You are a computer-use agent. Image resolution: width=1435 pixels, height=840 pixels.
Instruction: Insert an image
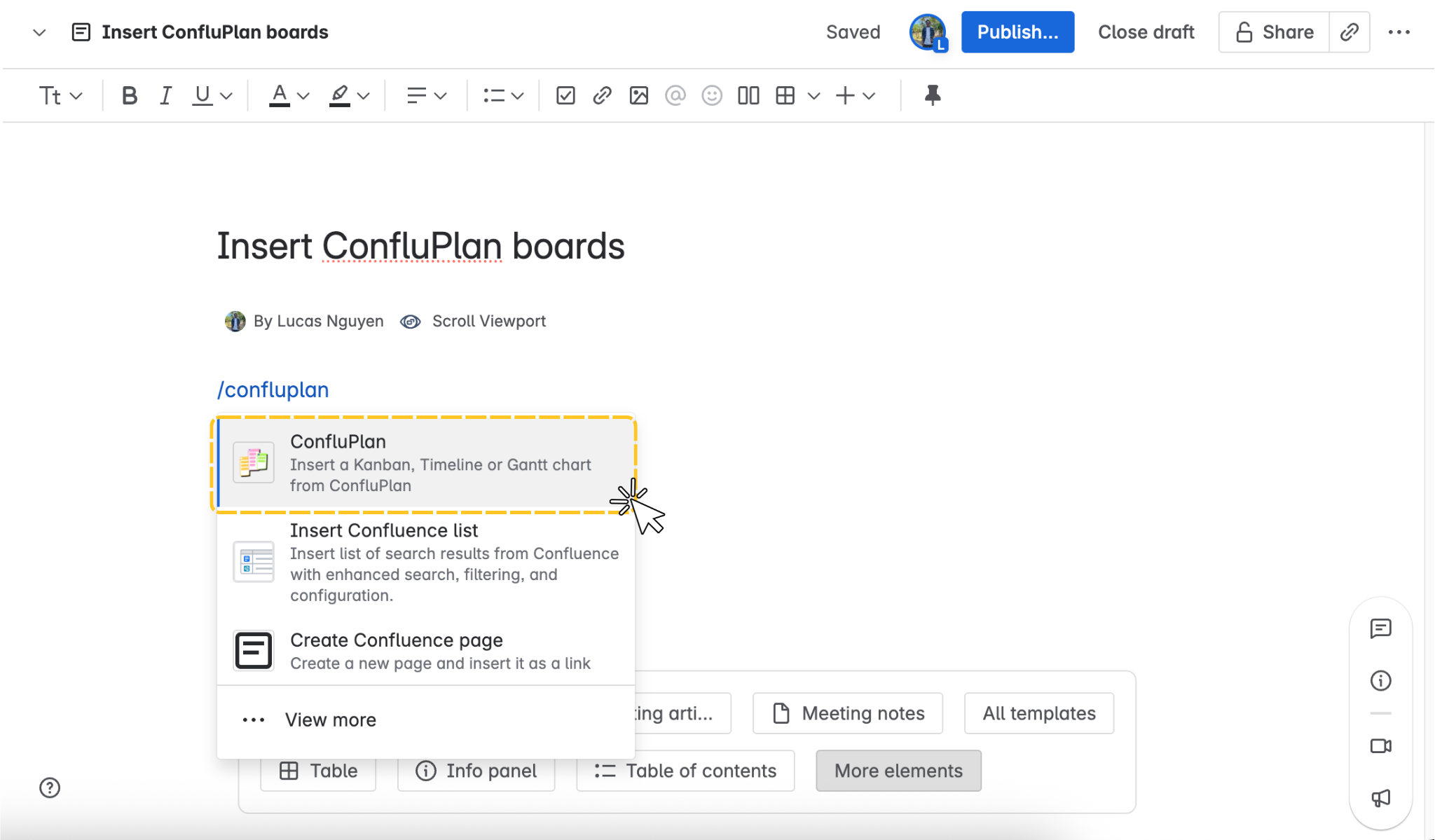pyautogui.click(x=638, y=95)
